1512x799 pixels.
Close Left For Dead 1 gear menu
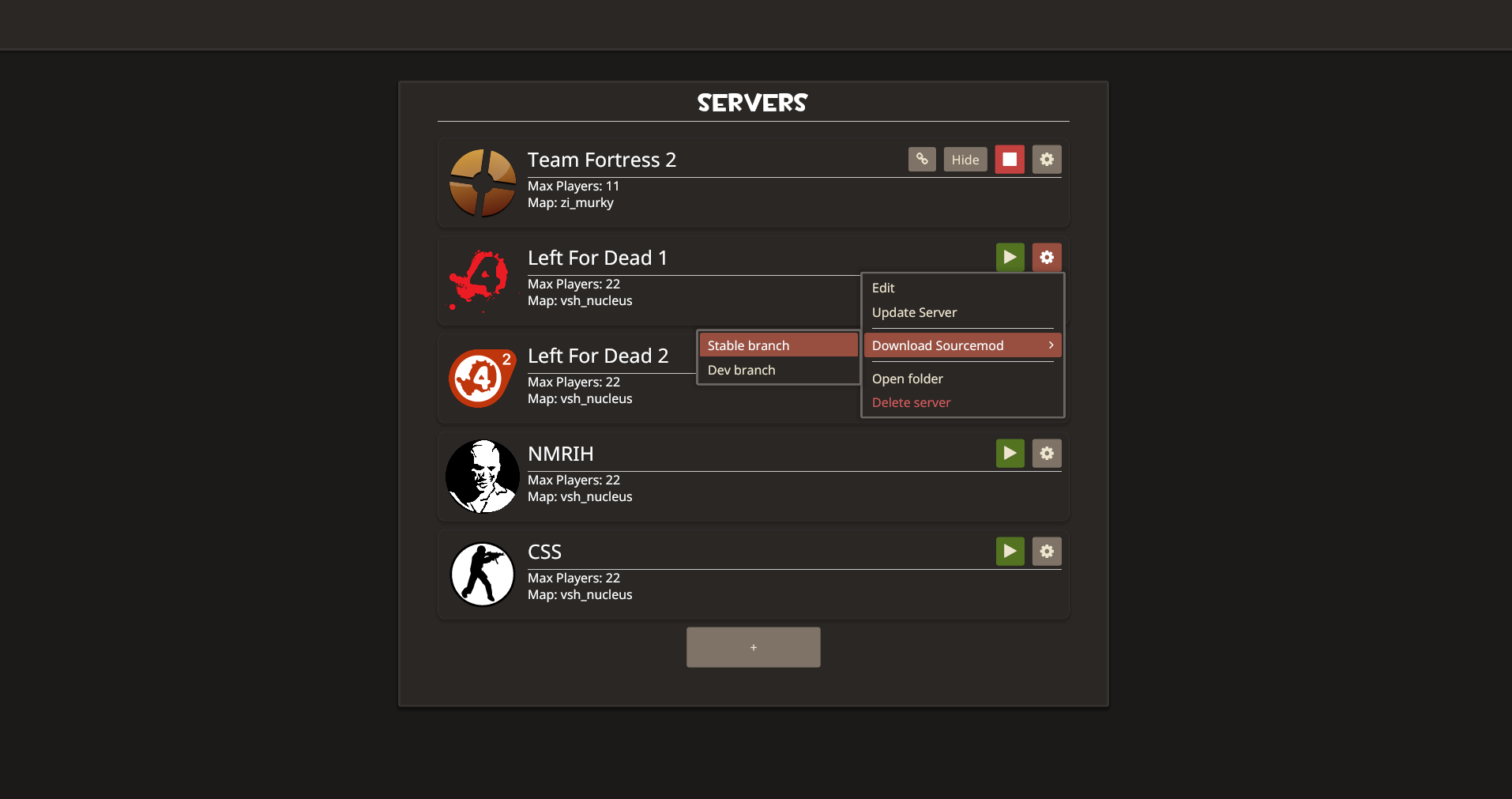[x=1047, y=258]
